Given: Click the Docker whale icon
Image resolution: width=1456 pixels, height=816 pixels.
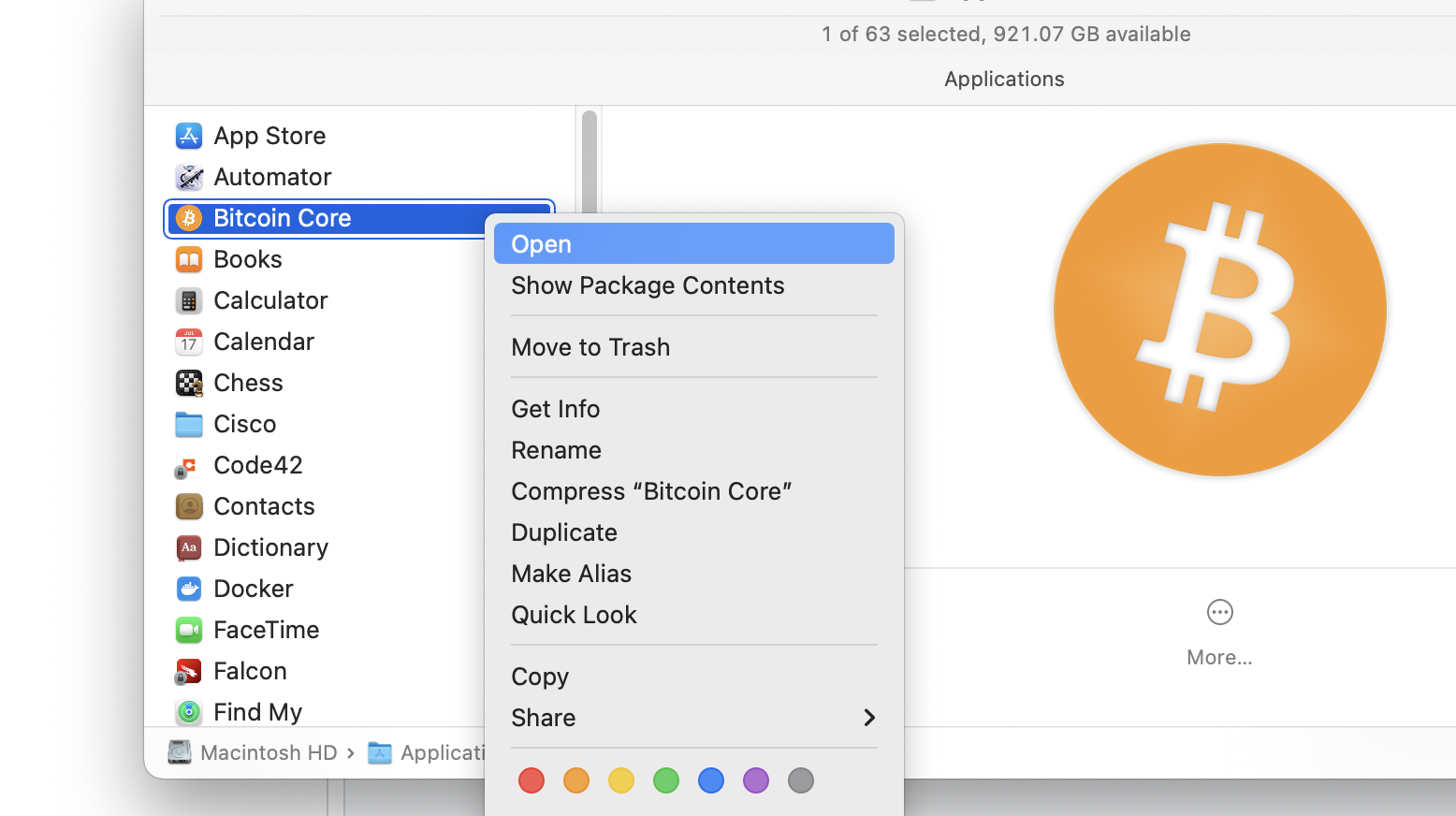Looking at the screenshot, I should pyautogui.click(x=189, y=589).
